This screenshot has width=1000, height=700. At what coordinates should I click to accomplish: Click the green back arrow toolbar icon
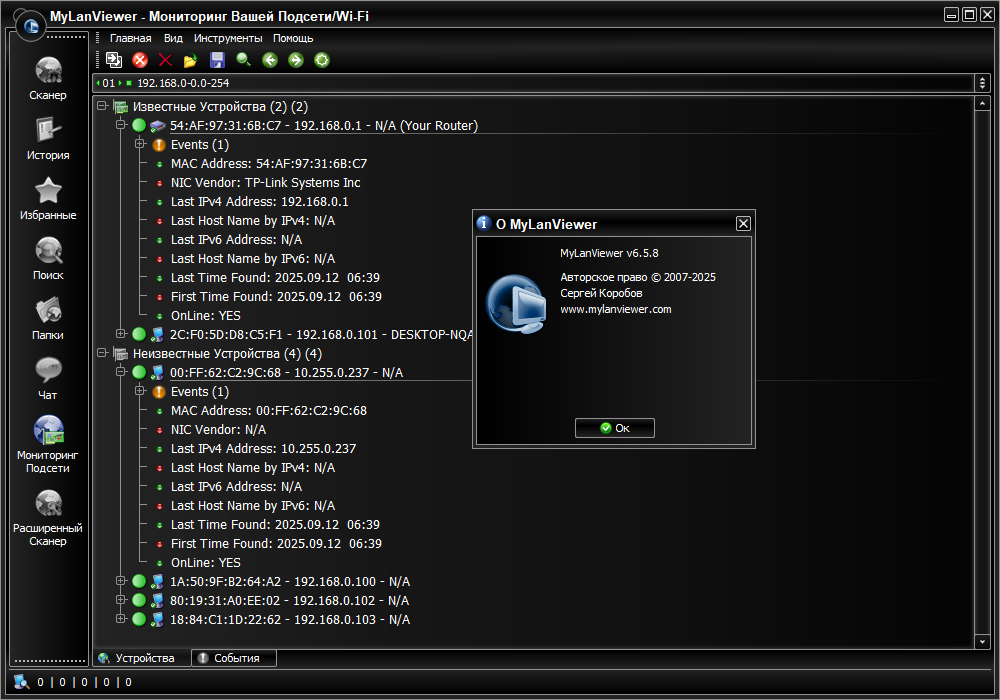pos(270,60)
